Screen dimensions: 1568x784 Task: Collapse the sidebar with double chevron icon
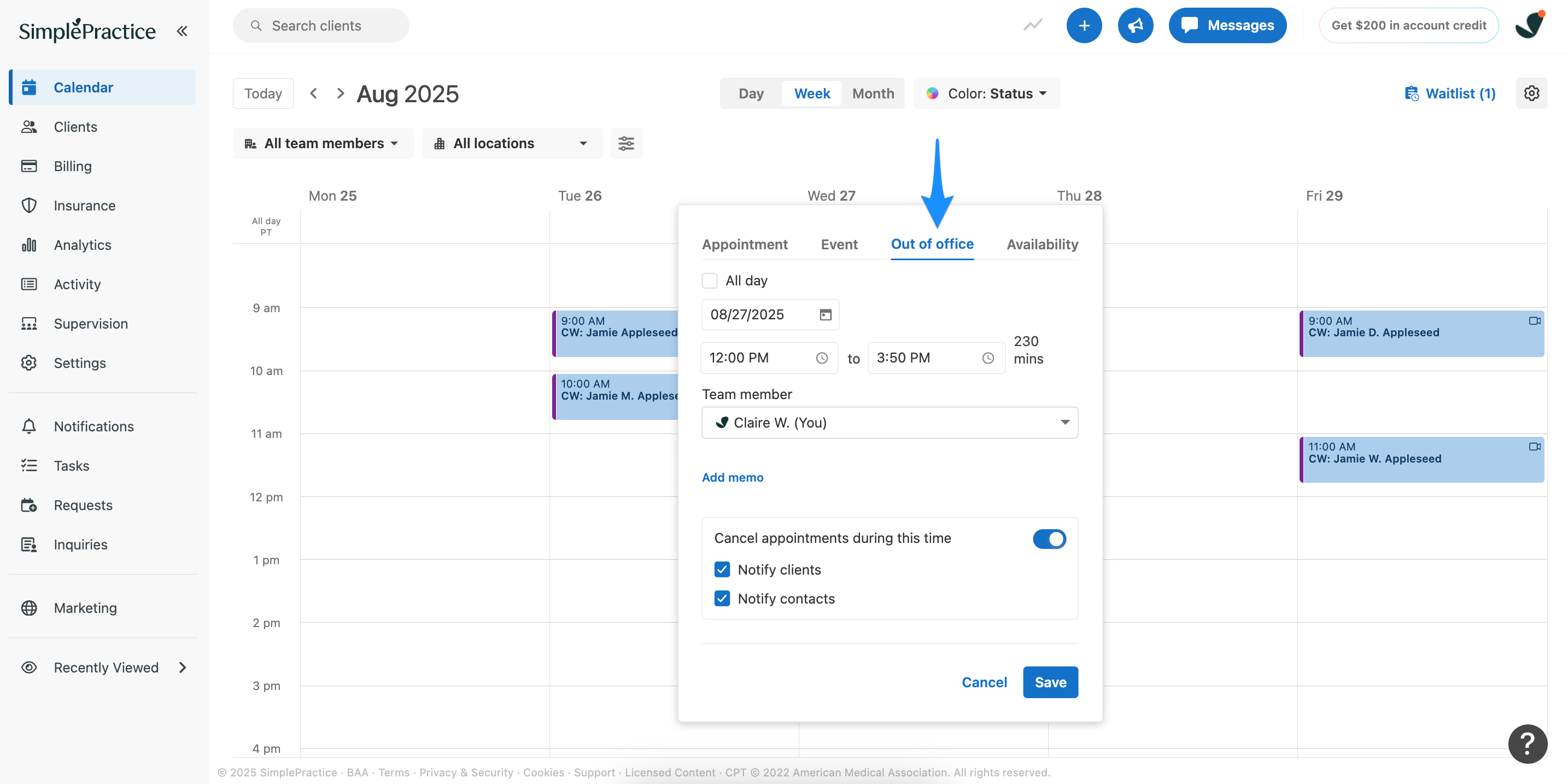tap(182, 31)
